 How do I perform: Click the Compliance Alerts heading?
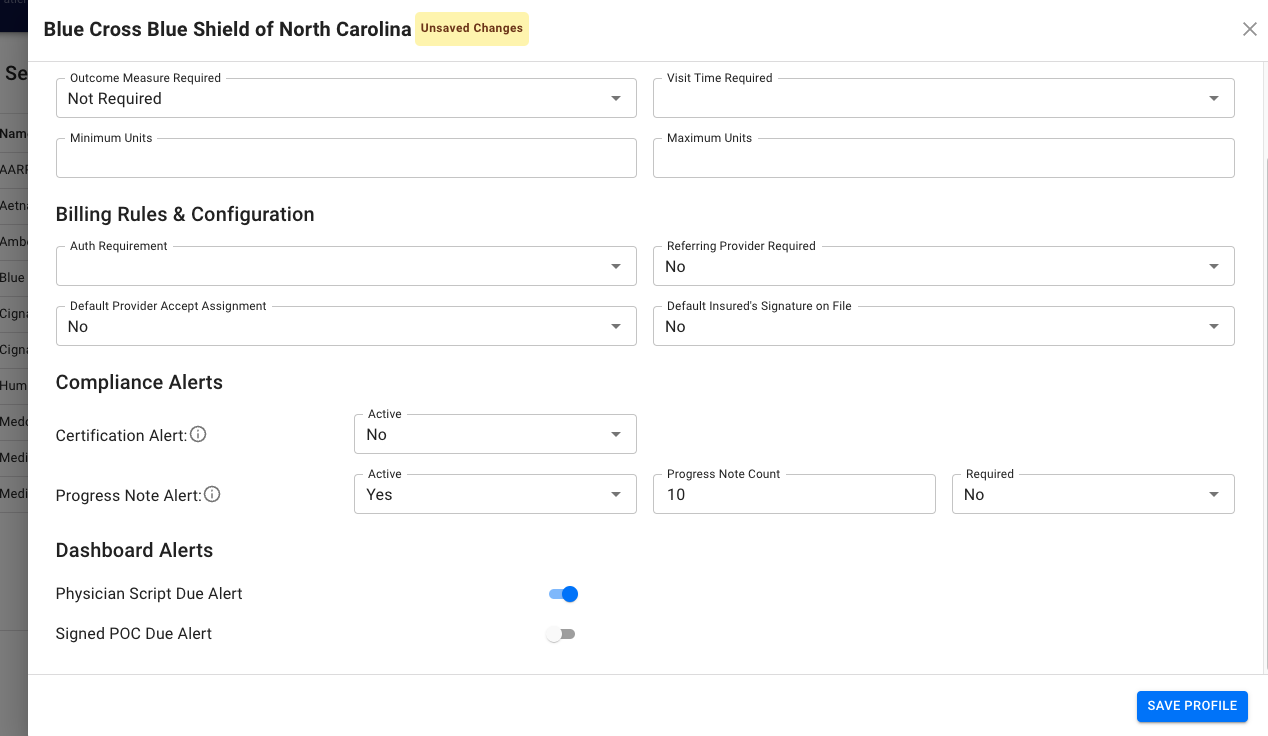tap(139, 382)
